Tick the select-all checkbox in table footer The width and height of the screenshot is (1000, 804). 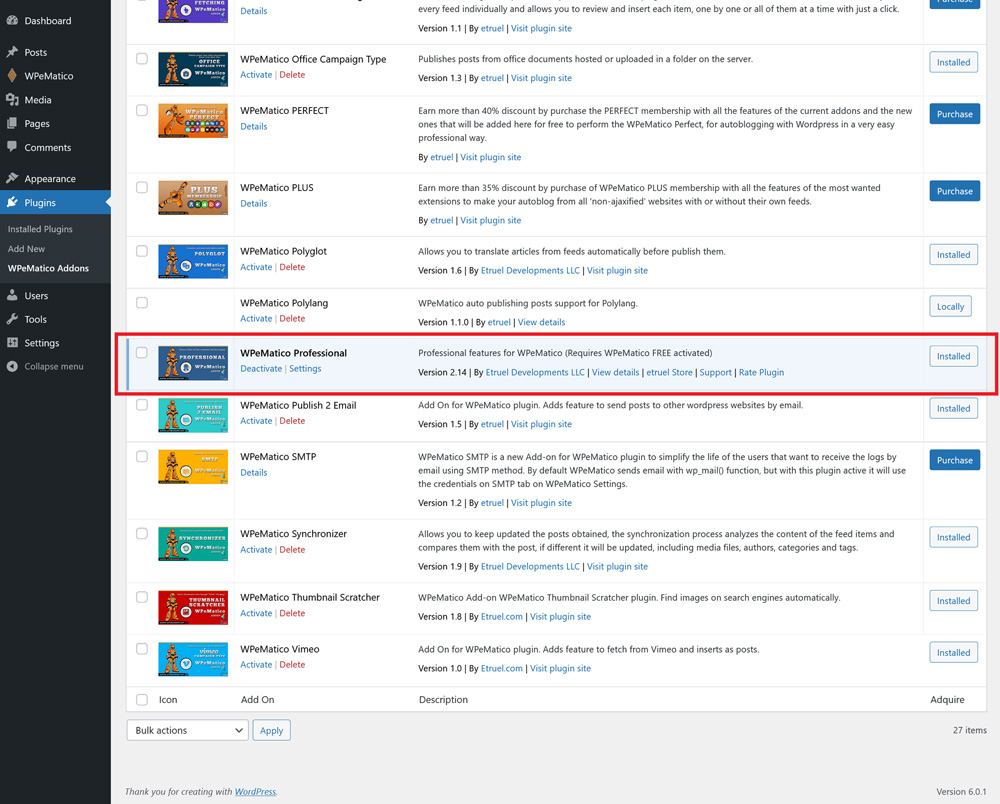pos(142,699)
